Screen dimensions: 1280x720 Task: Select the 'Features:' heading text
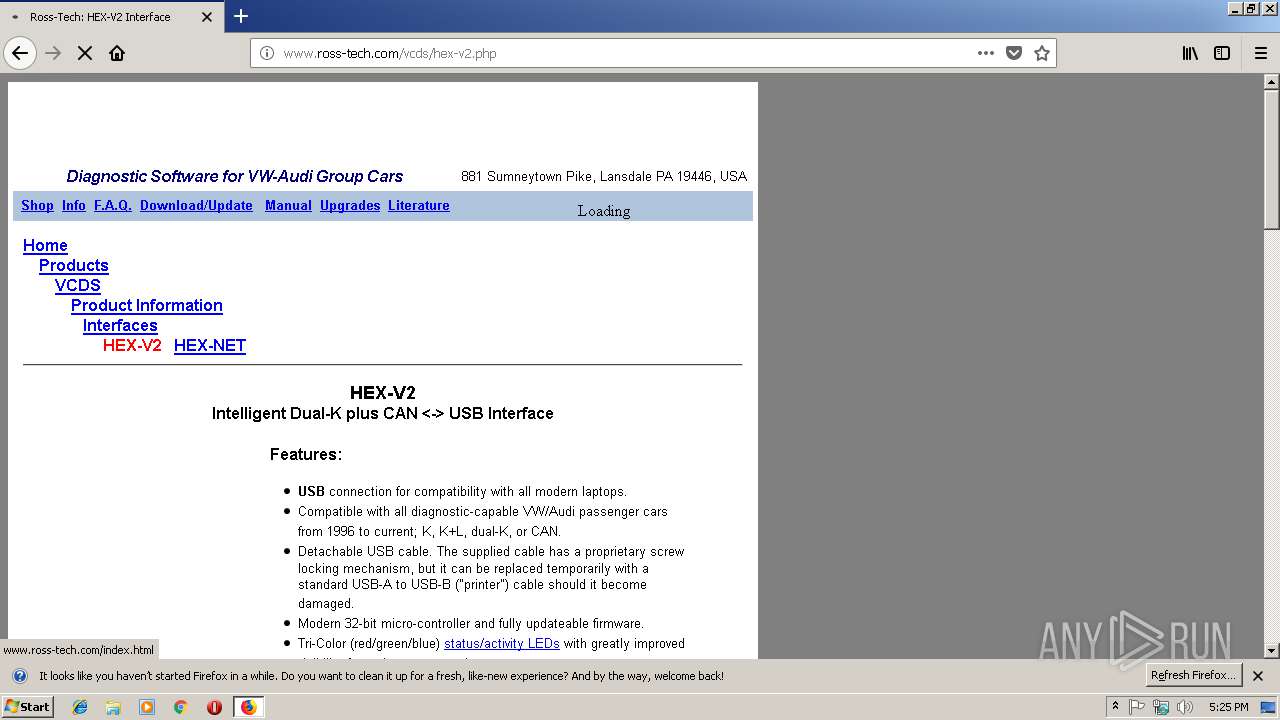(306, 455)
